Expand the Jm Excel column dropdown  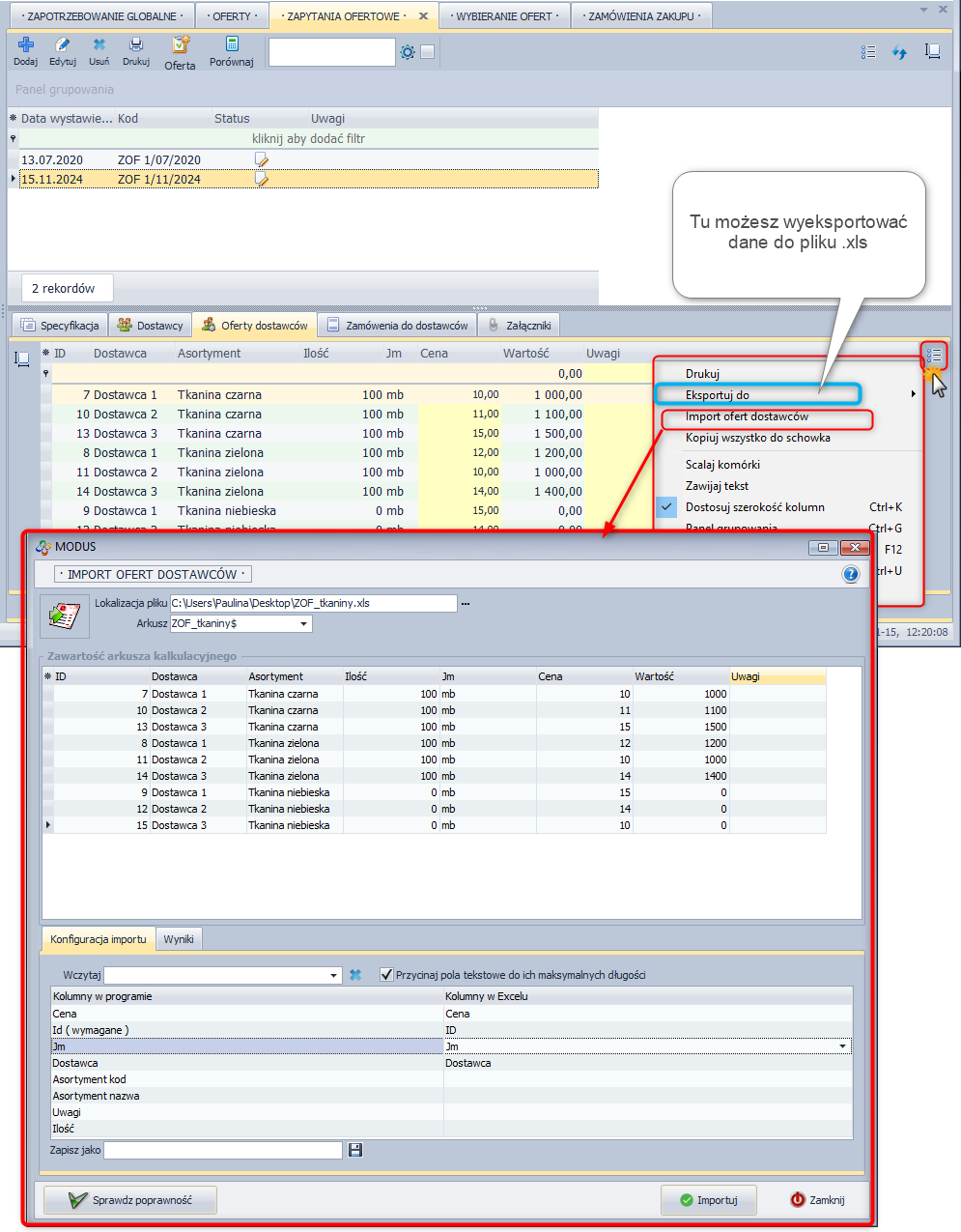(842, 1046)
